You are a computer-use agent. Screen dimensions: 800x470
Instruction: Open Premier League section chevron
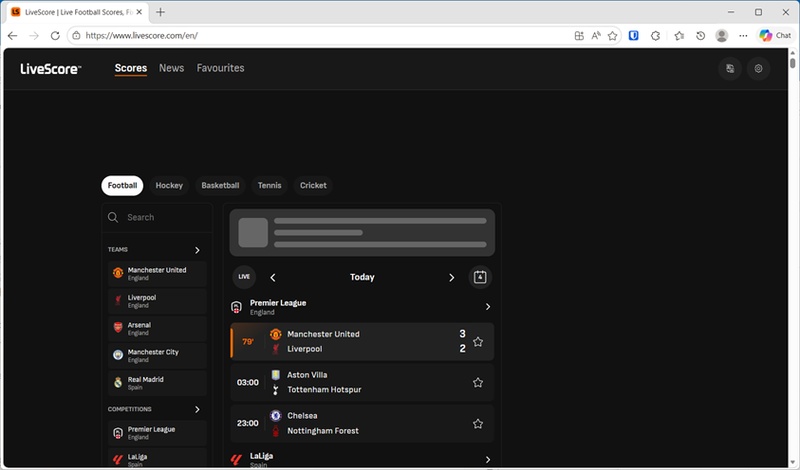tap(488, 307)
